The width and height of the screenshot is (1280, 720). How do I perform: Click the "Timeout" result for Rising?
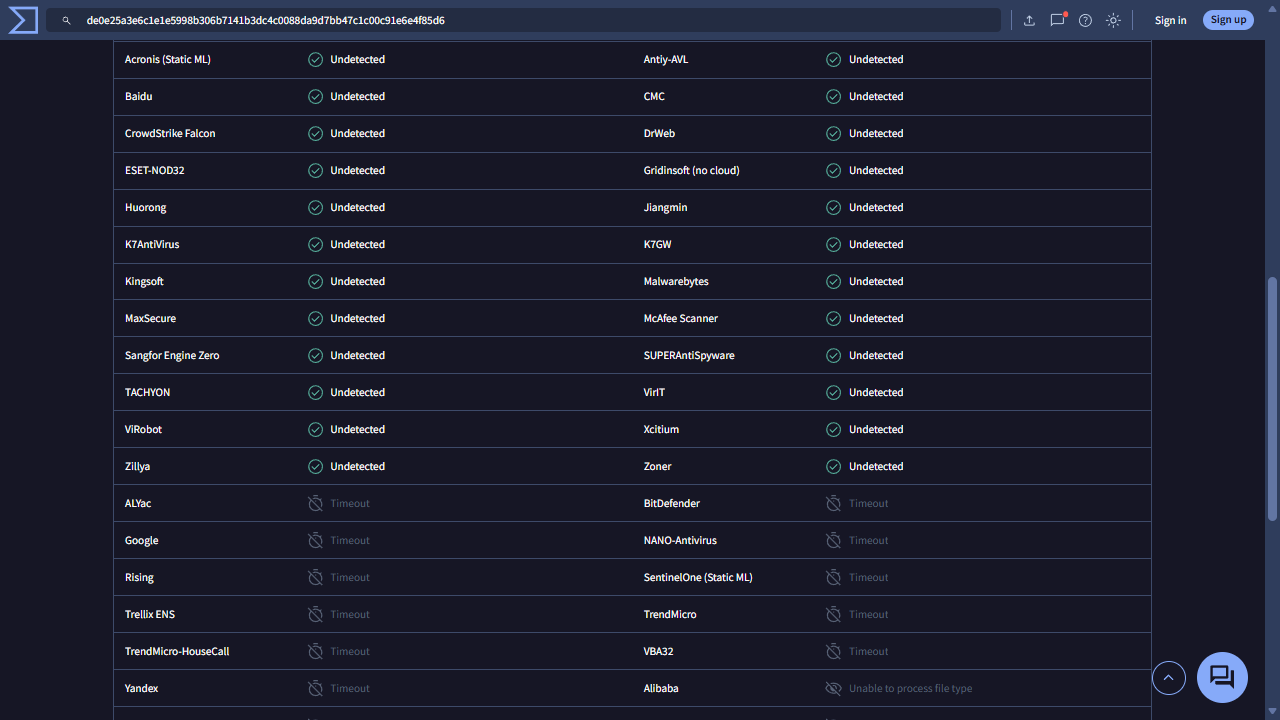350,578
